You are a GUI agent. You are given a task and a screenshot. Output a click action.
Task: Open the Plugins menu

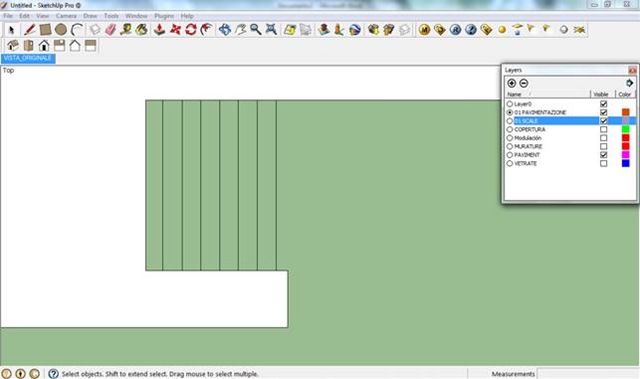(164, 16)
